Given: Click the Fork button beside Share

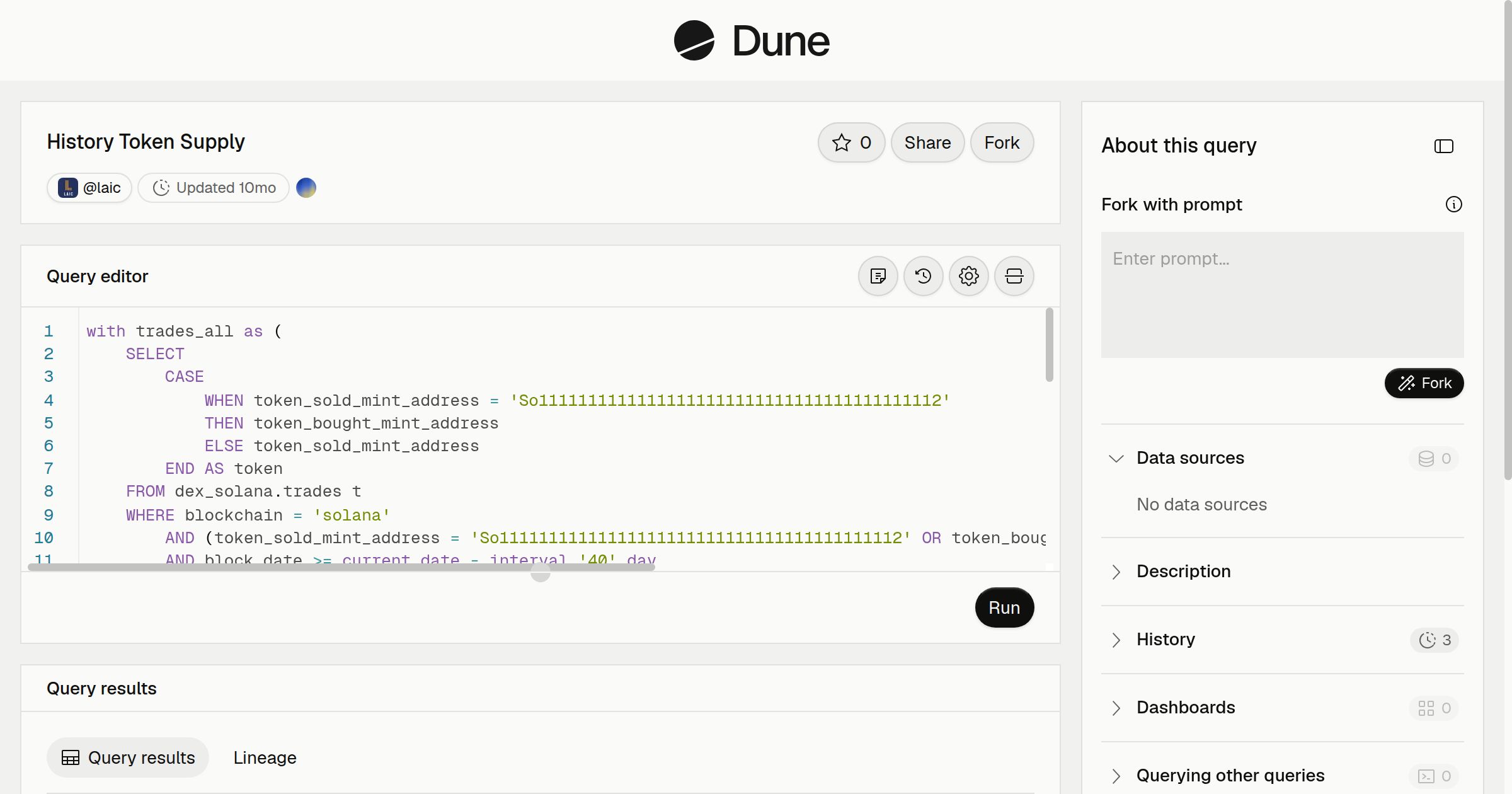Looking at the screenshot, I should [x=1002, y=142].
